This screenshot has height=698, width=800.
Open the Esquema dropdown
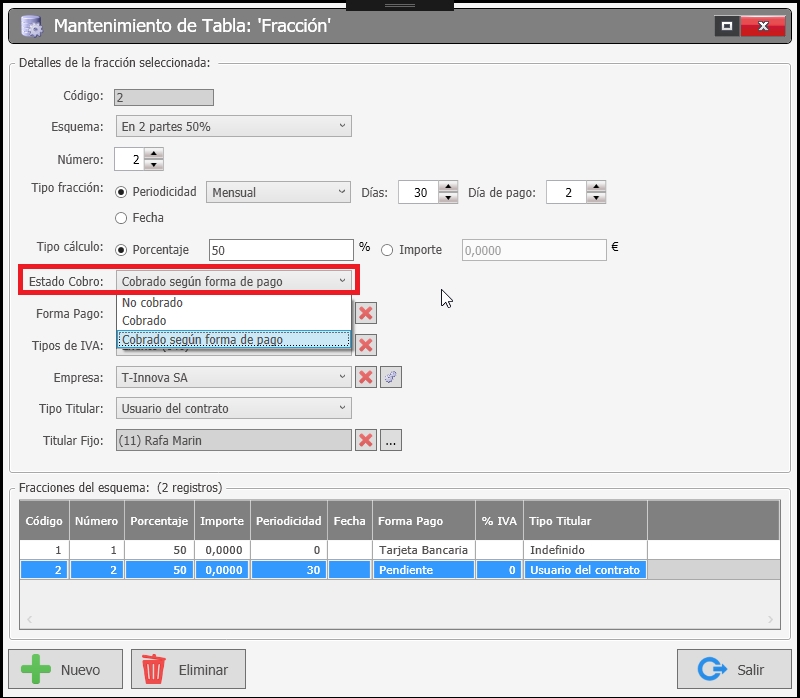tap(234, 126)
